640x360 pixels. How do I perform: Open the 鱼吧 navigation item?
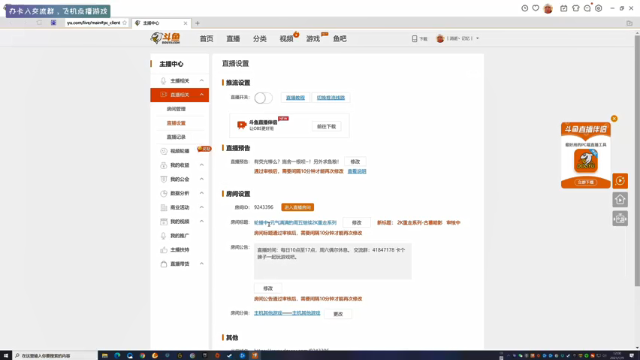point(340,39)
